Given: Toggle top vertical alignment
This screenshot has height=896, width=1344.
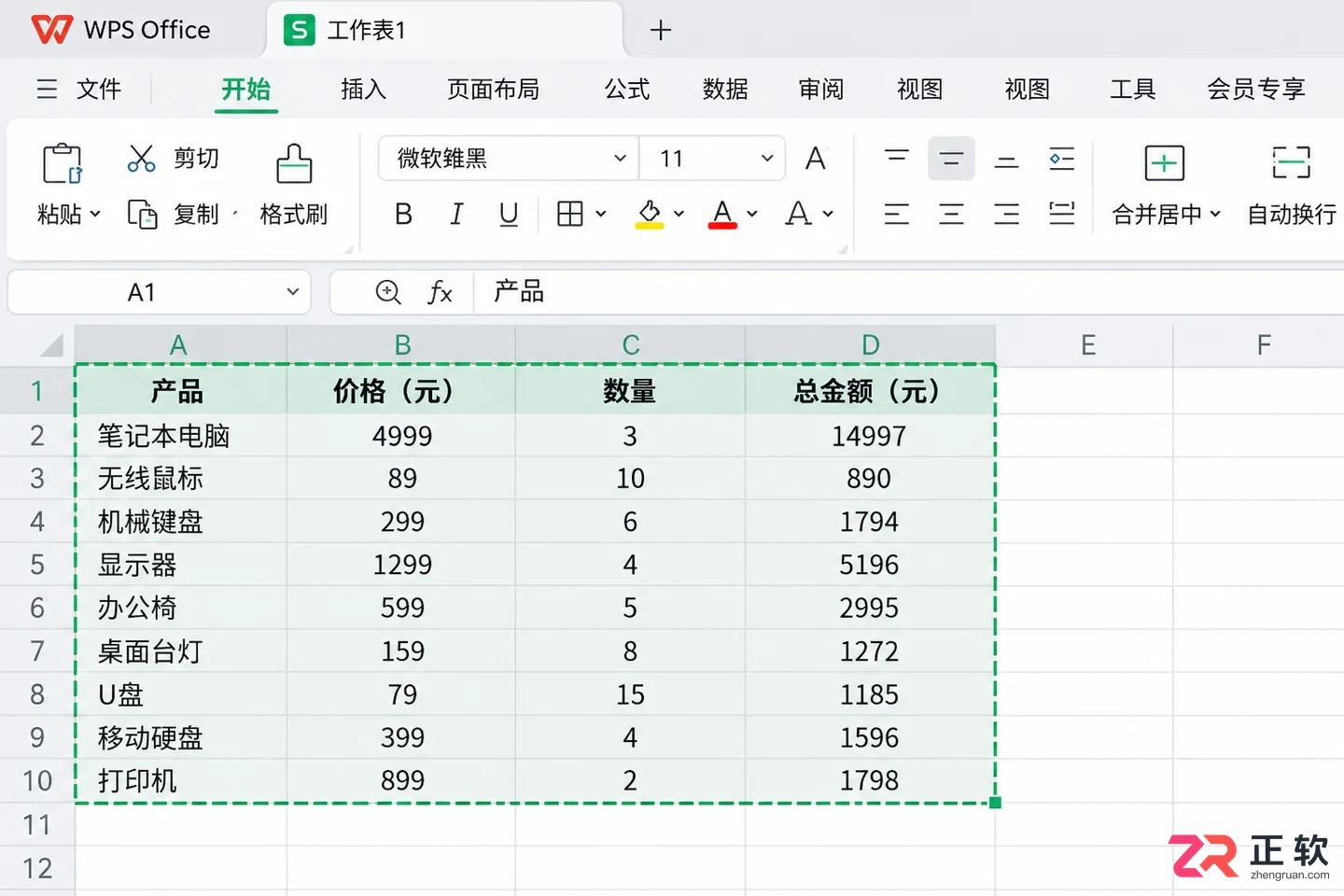Looking at the screenshot, I should [897, 156].
